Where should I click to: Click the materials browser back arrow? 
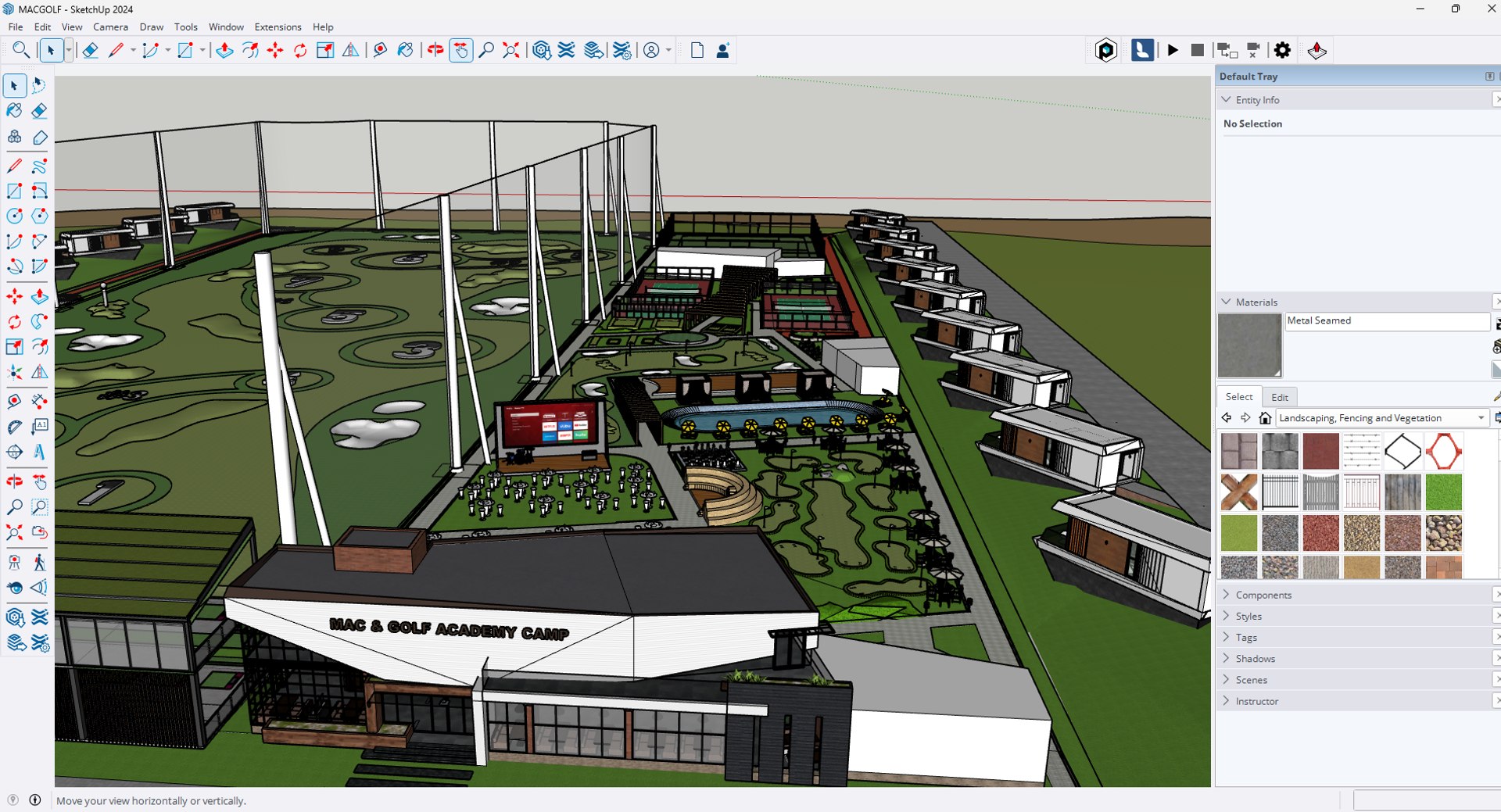point(1227,418)
